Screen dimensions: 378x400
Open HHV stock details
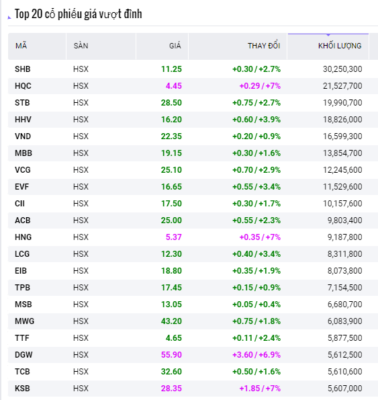[x=23, y=119]
